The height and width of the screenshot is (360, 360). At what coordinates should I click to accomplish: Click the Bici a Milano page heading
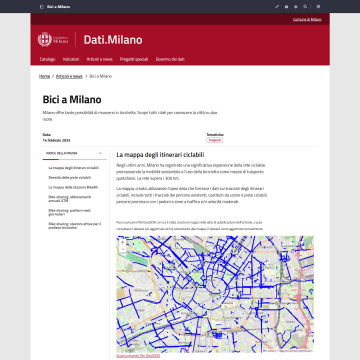pyautogui.click(x=72, y=99)
